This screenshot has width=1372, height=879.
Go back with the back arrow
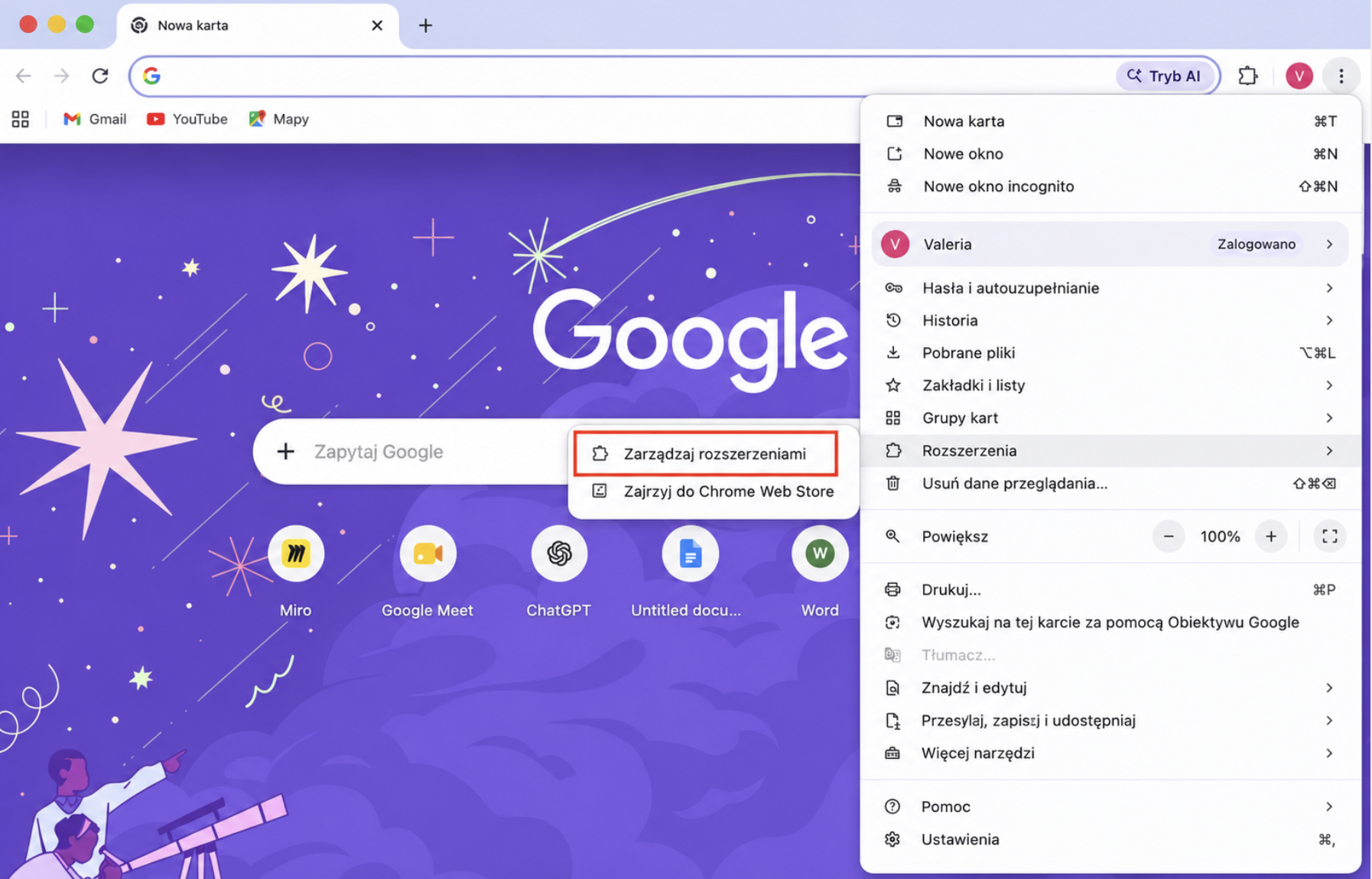point(24,76)
